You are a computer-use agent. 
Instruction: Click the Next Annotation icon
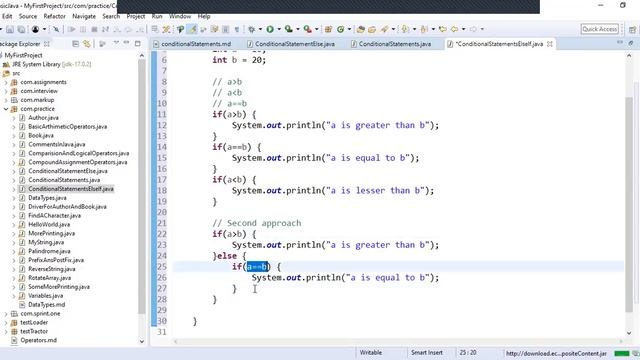click(404, 29)
